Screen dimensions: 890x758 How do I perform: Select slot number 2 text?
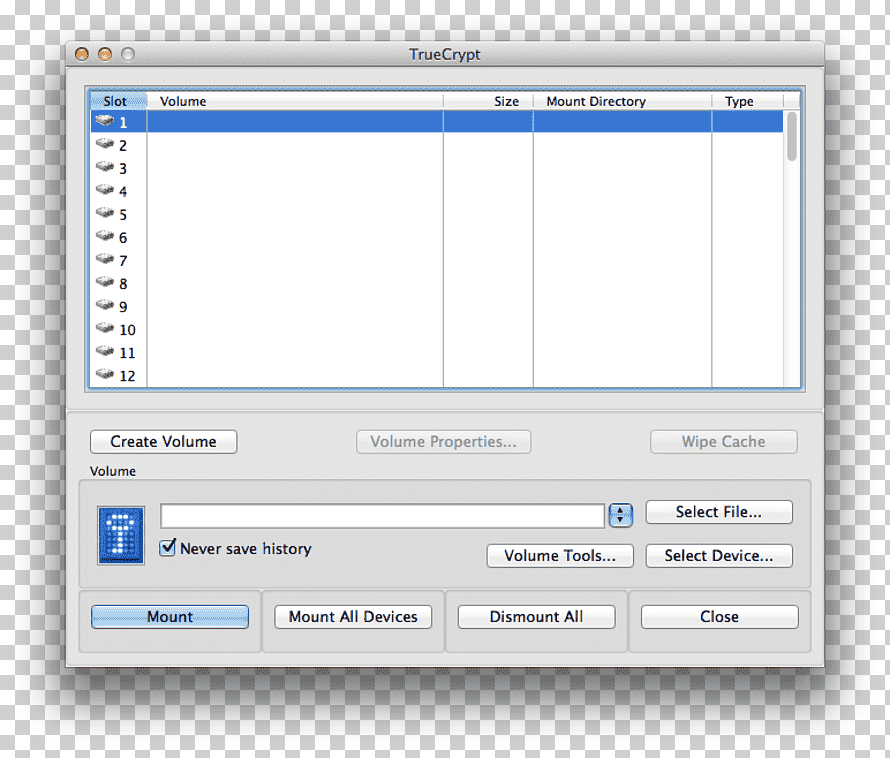click(x=123, y=145)
